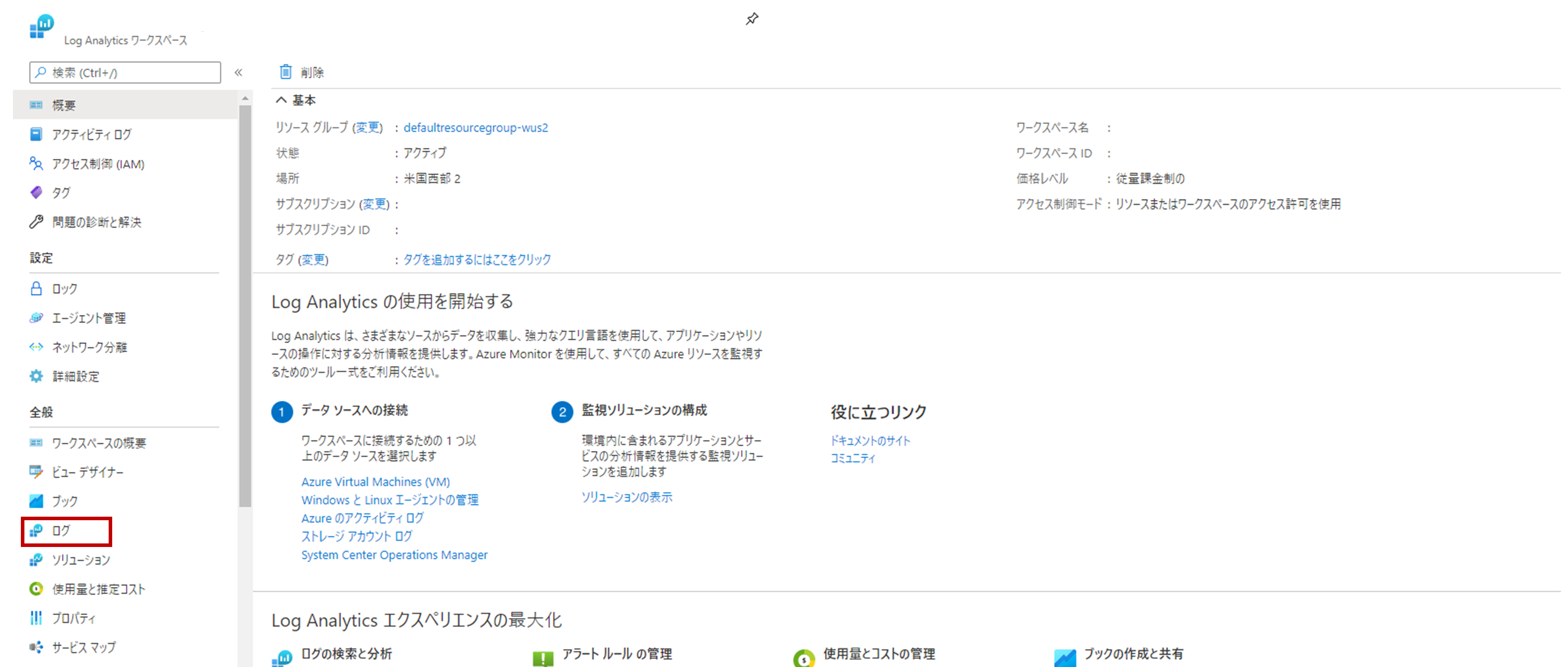Collapse the sidebar with the double chevron
This screenshot has width=1568, height=667.
(239, 72)
